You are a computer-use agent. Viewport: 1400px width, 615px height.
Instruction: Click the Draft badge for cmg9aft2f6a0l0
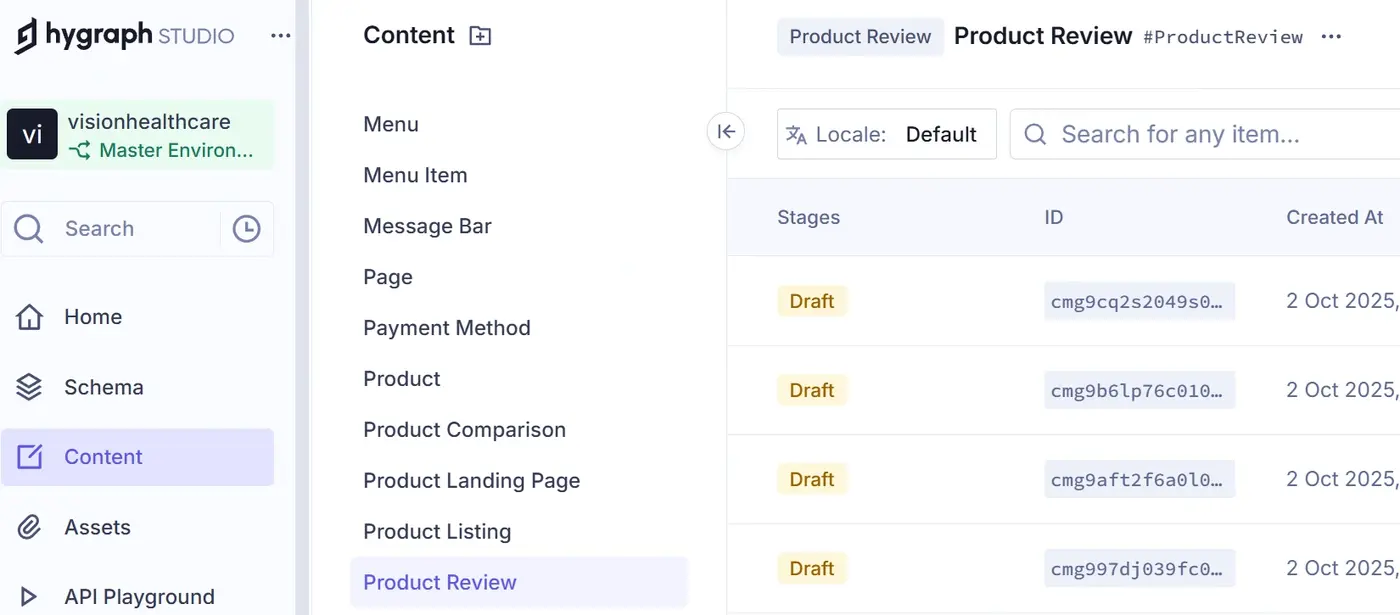[812, 479]
